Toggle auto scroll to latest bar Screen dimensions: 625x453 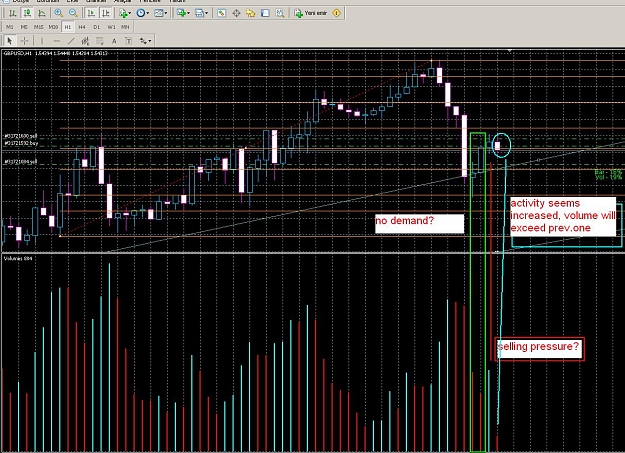[x=91, y=13]
